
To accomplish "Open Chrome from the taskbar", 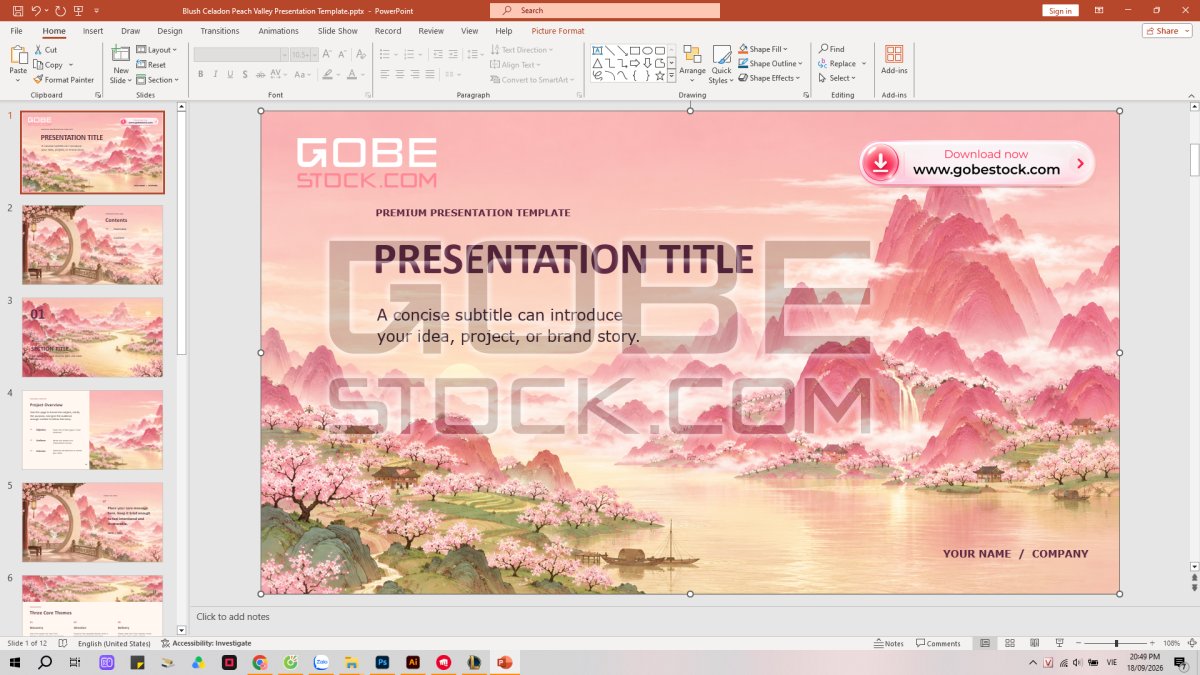I will coord(260,662).
